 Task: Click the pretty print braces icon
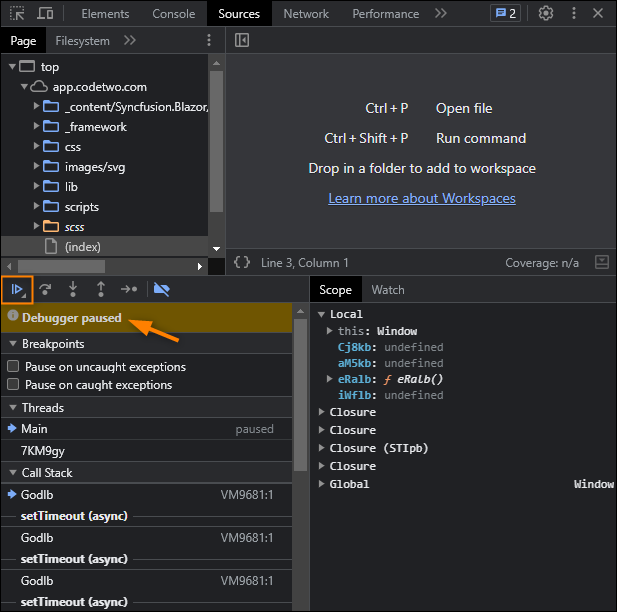click(242, 262)
